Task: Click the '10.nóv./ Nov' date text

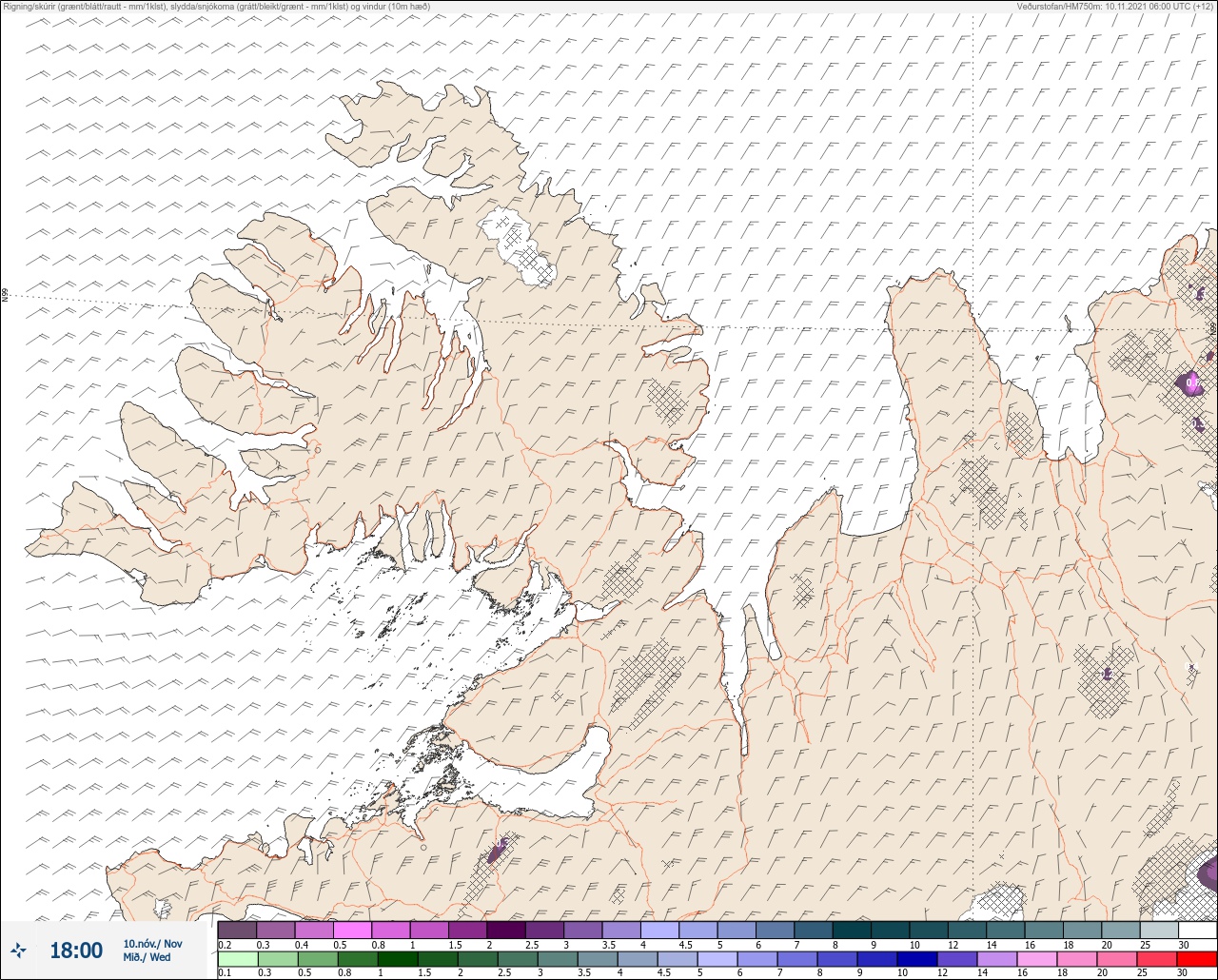Action: tap(152, 943)
